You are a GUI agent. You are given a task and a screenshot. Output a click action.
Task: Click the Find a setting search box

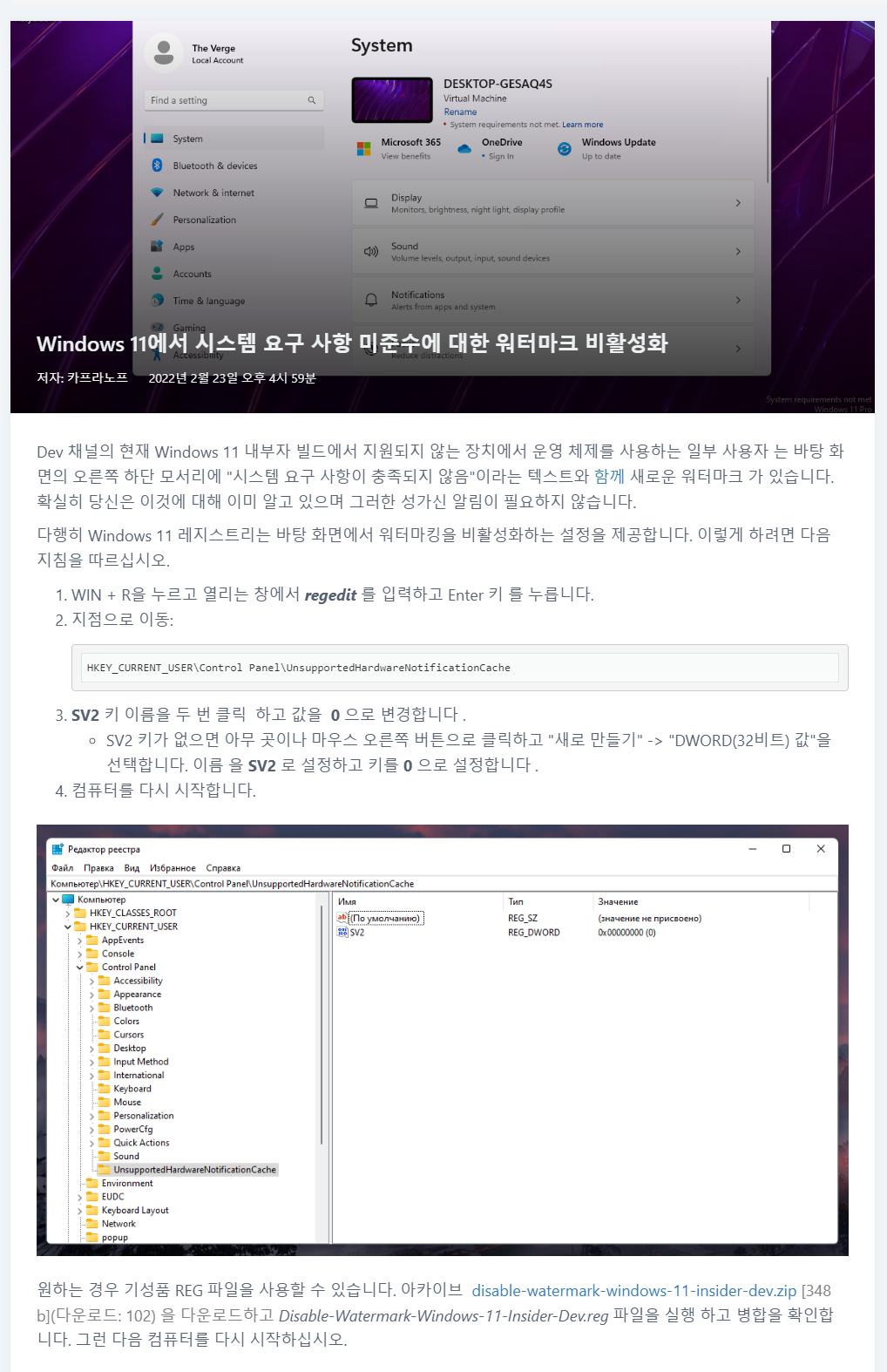(x=234, y=100)
